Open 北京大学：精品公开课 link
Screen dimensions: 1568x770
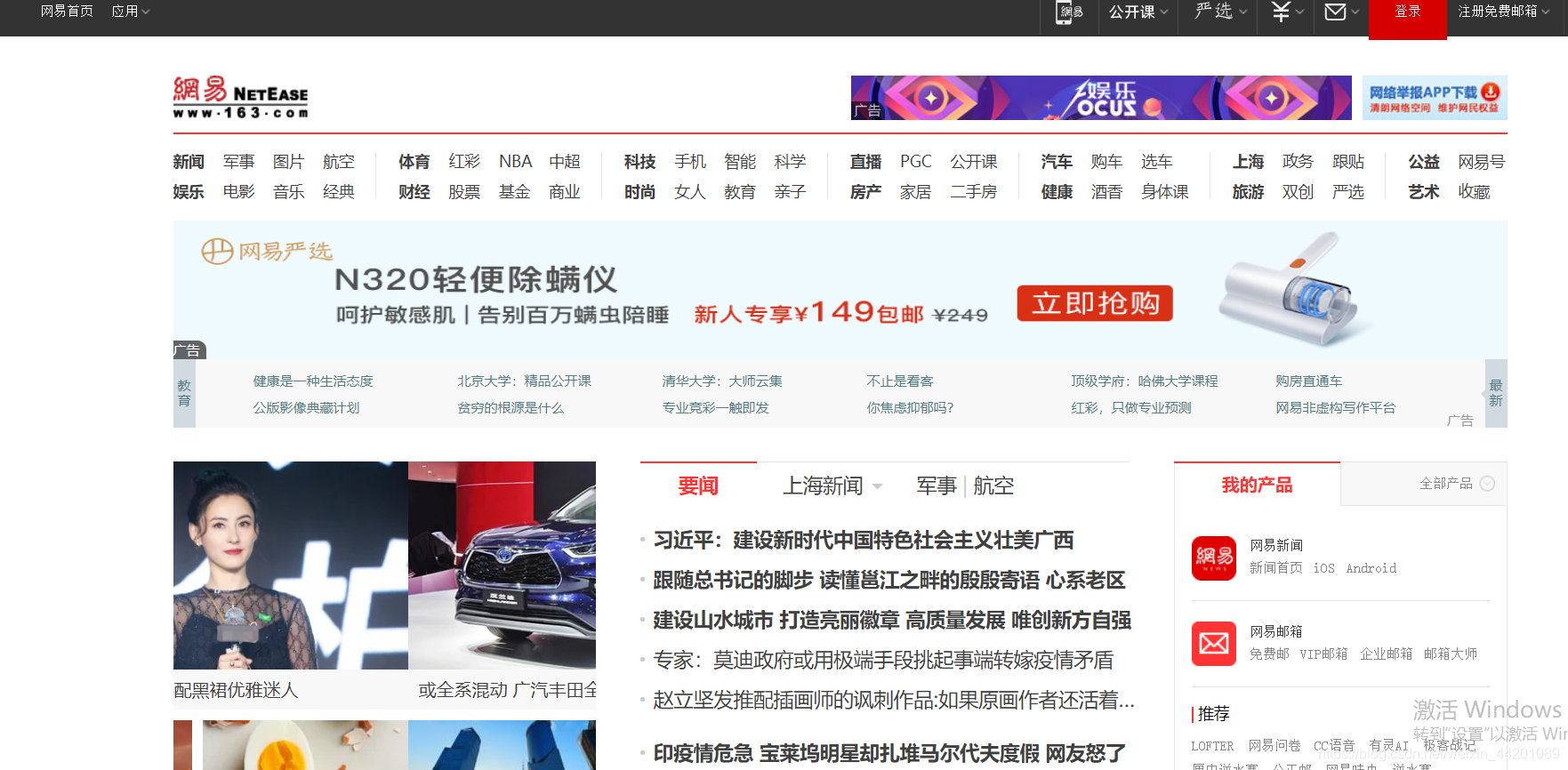pyautogui.click(x=524, y=381)
